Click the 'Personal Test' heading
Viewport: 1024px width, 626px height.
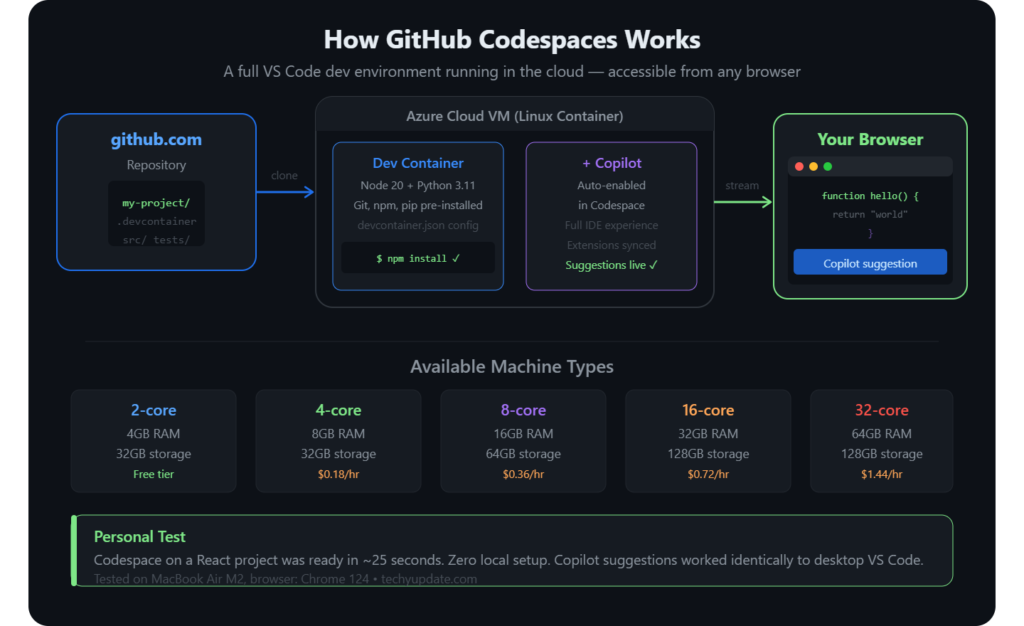[140, 537]
